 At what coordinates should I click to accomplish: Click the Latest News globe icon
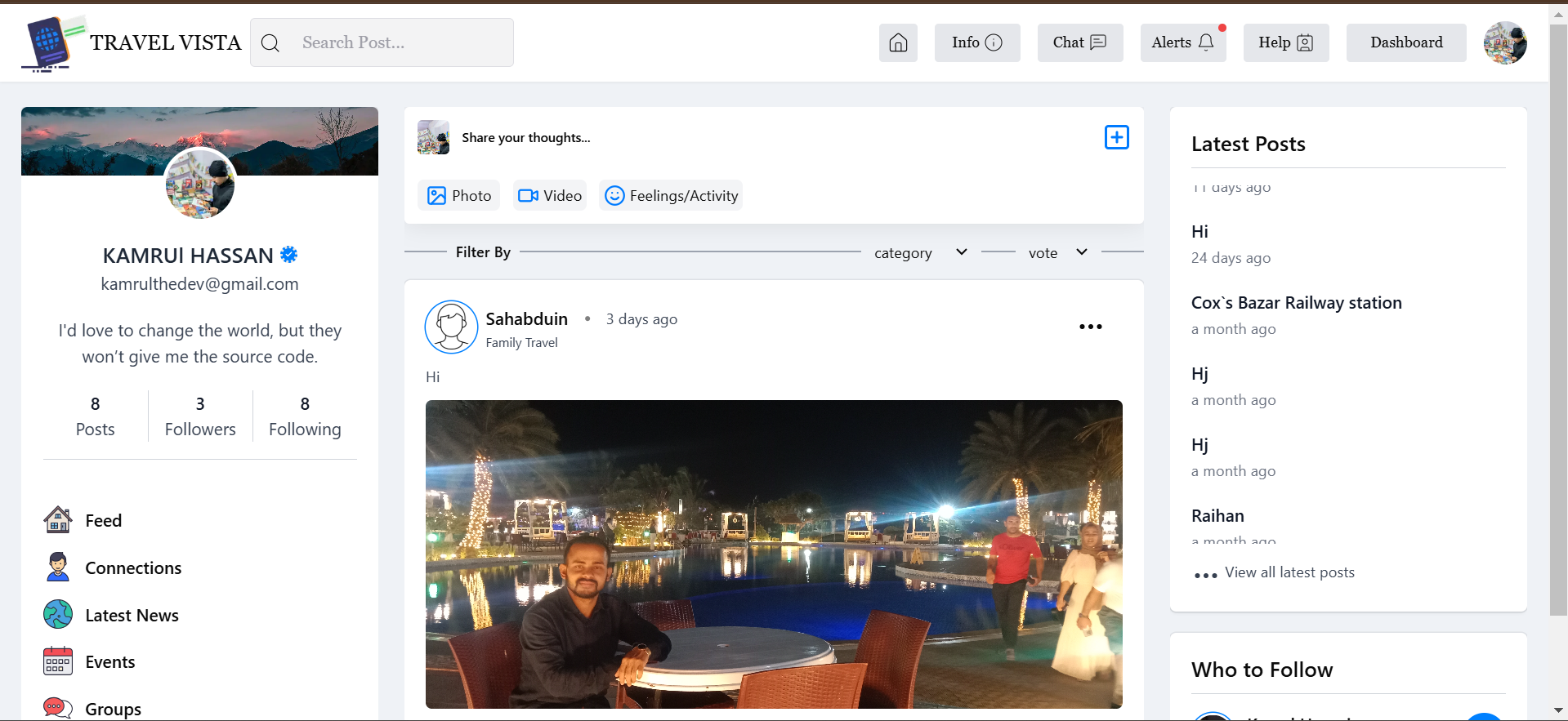pyautogui.click(x=58, y=614)
